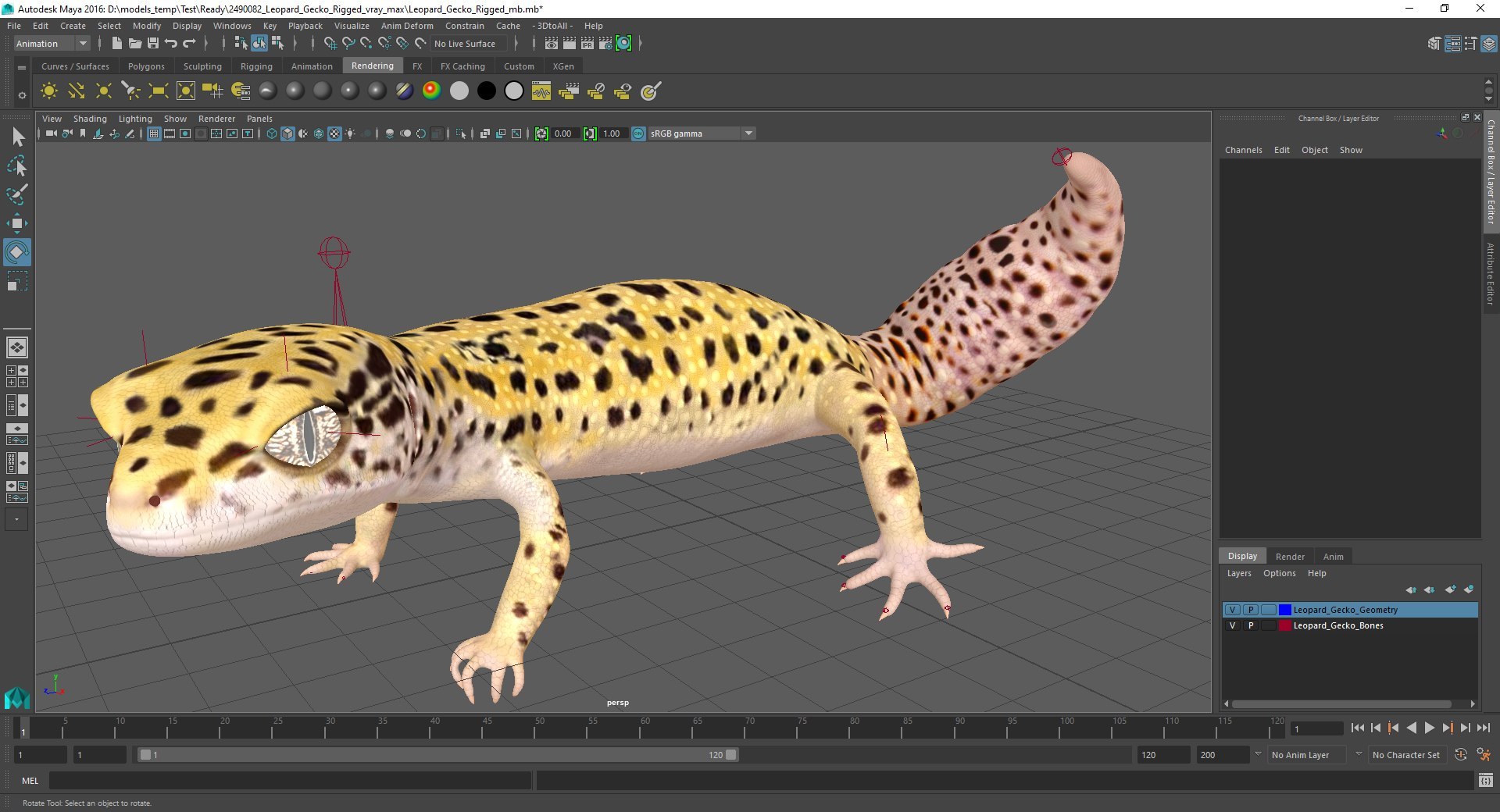Viewport: 1500px width, 812px height.
Task: Create a directional light from the shelf
Action: pyautogui.click(x=76, y=91)
